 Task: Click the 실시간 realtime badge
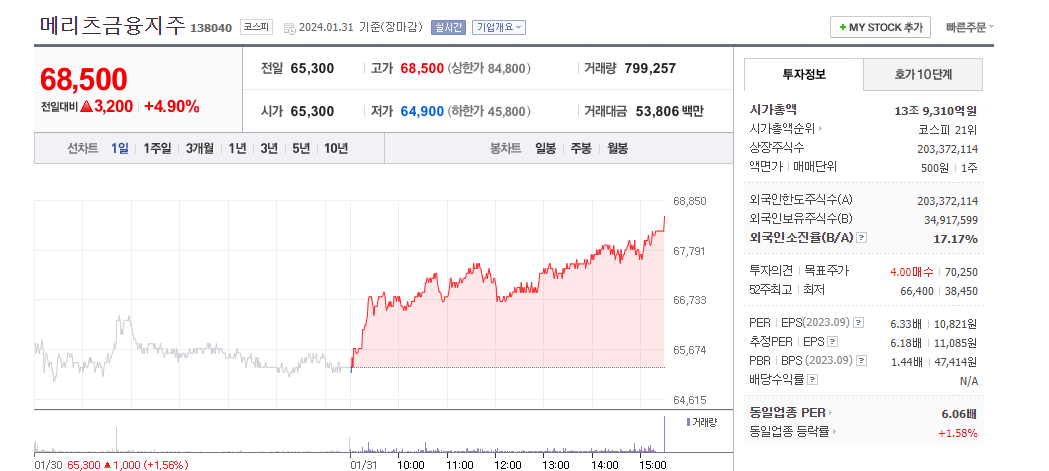[448, 27]
